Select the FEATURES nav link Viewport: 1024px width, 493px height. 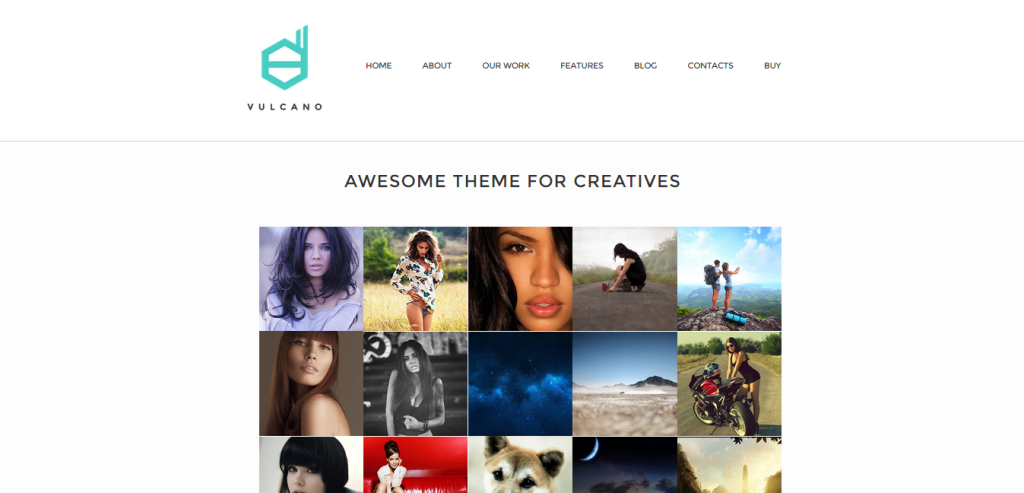(581, 65)
